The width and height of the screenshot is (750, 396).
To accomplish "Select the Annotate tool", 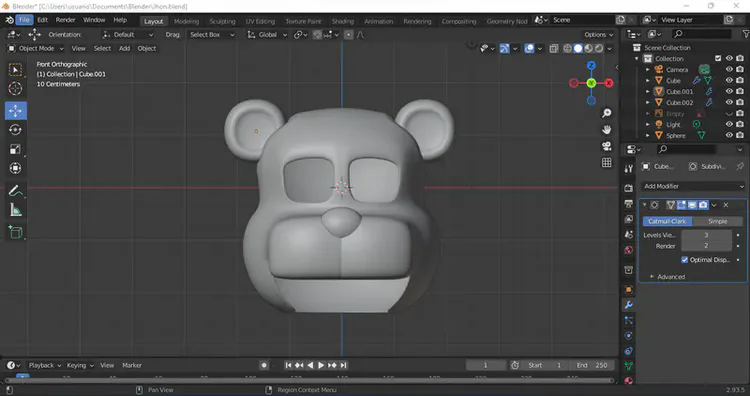I will [15, 191].
